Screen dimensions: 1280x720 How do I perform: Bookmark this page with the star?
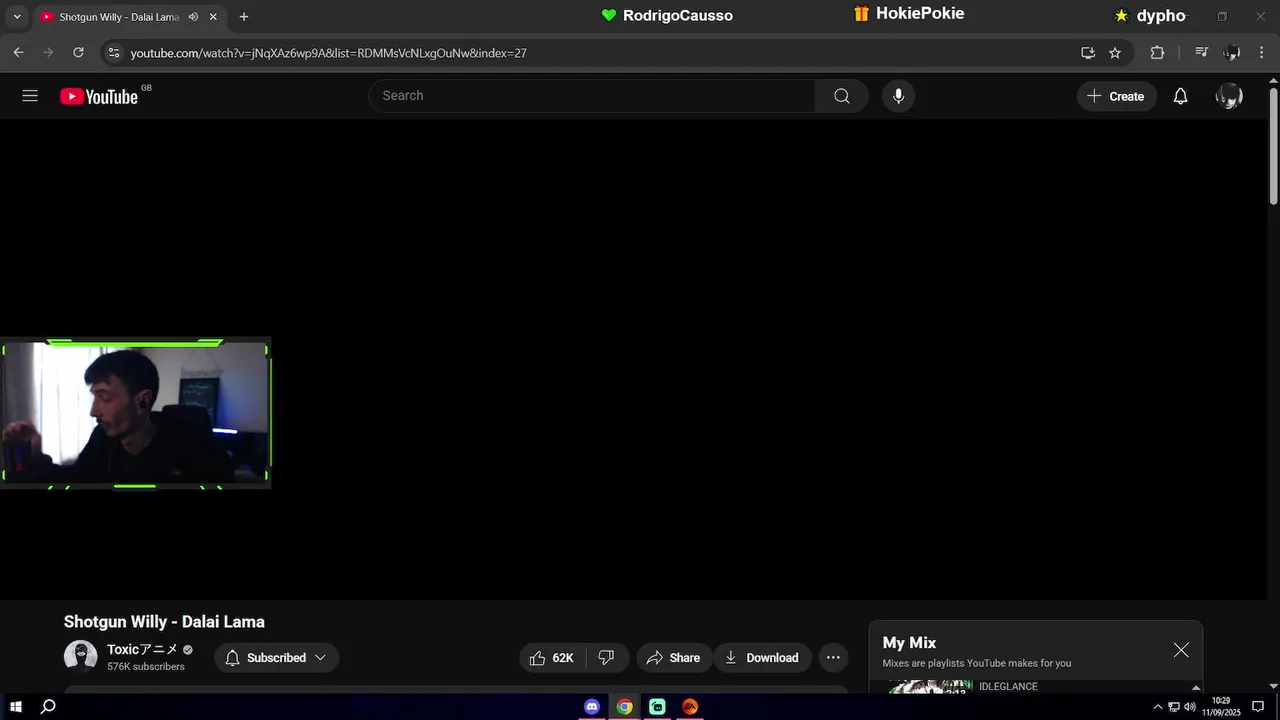(x=1115, y=52)
